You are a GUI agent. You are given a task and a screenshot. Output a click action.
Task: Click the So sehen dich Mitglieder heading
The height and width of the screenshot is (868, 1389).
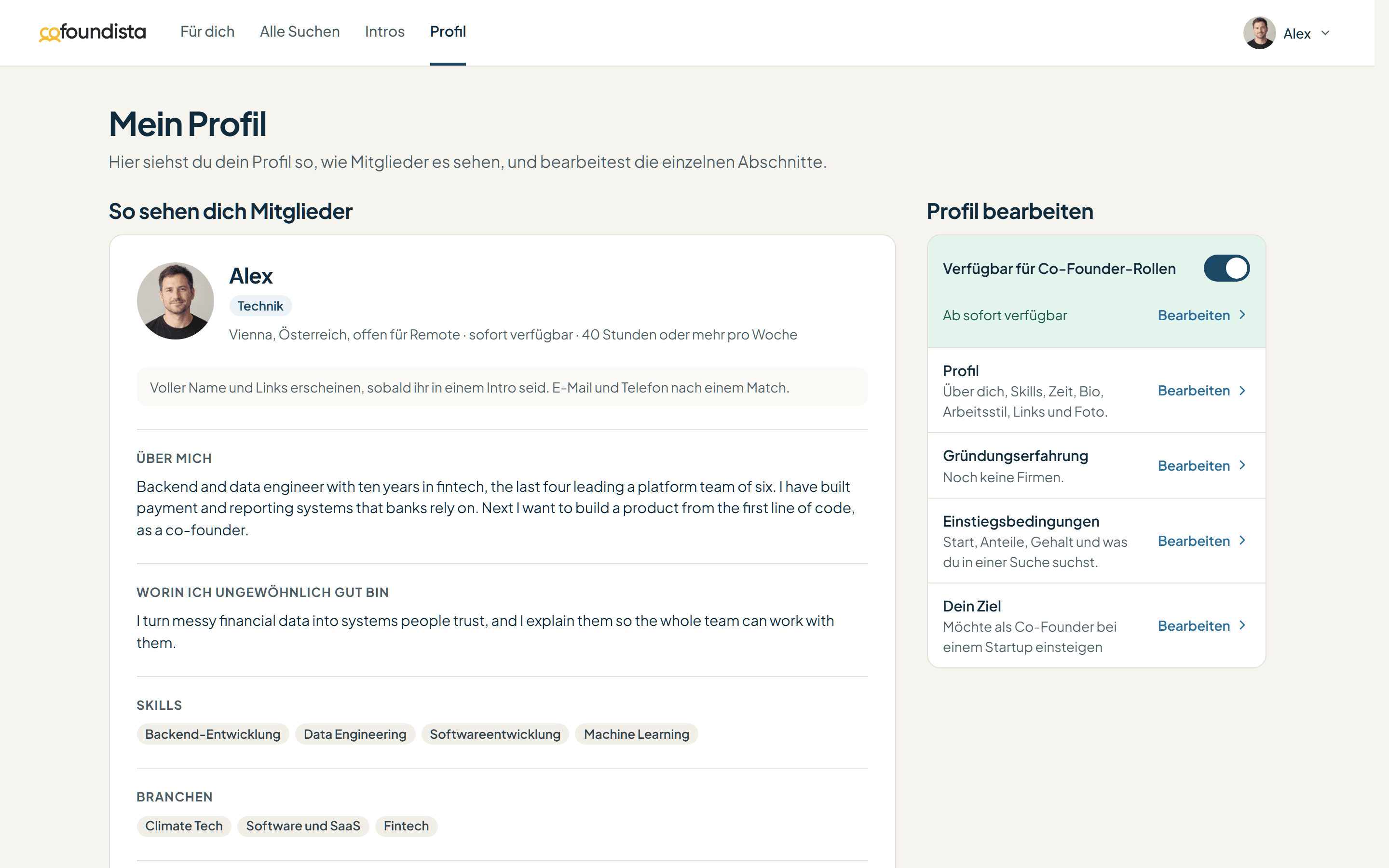pyautogui.click(x=231, y=211)
